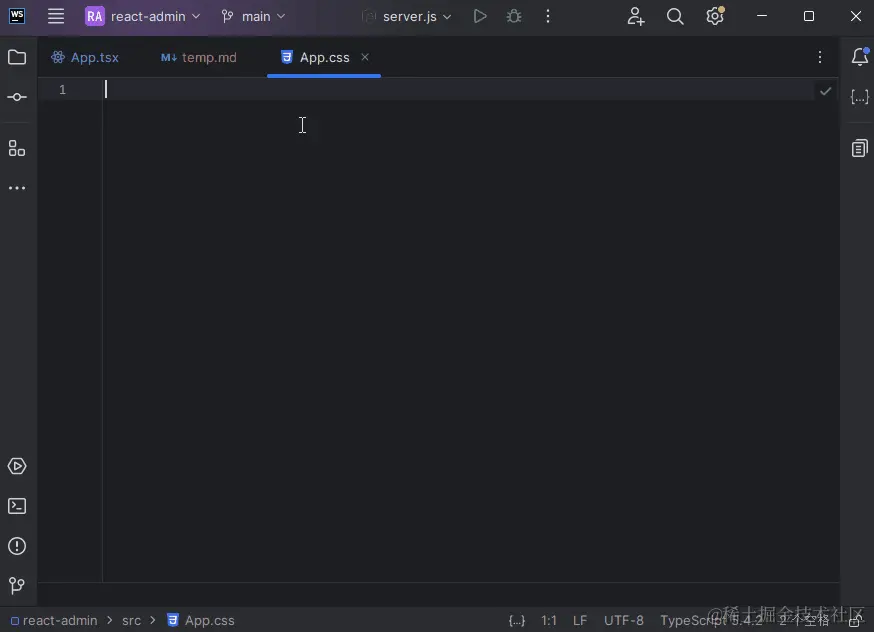Click the inspection checkmark widget
Screen dimensions: 874x632
click(x=826, y=91)
